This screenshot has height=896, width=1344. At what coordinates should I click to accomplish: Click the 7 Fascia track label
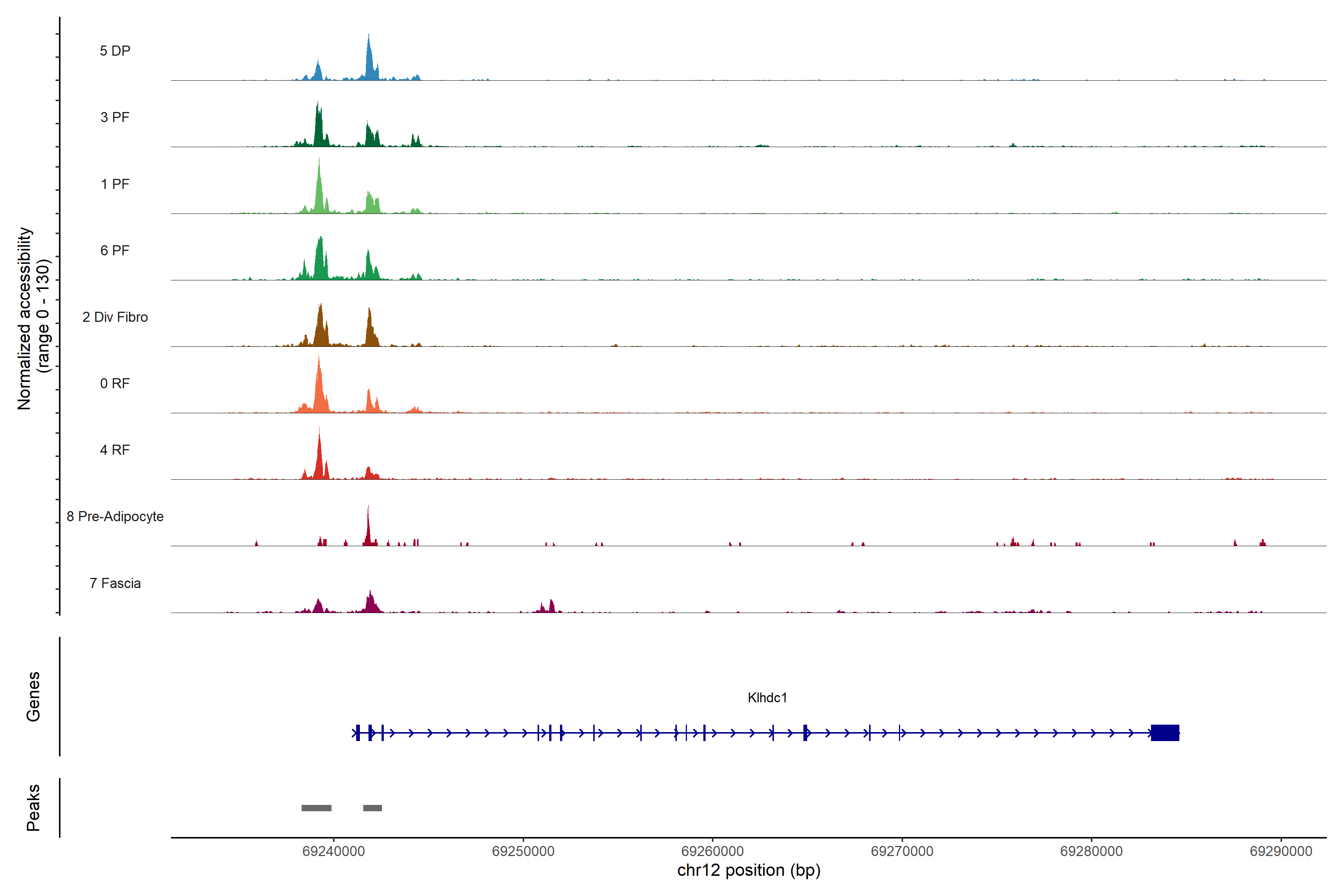coord(115,584)
